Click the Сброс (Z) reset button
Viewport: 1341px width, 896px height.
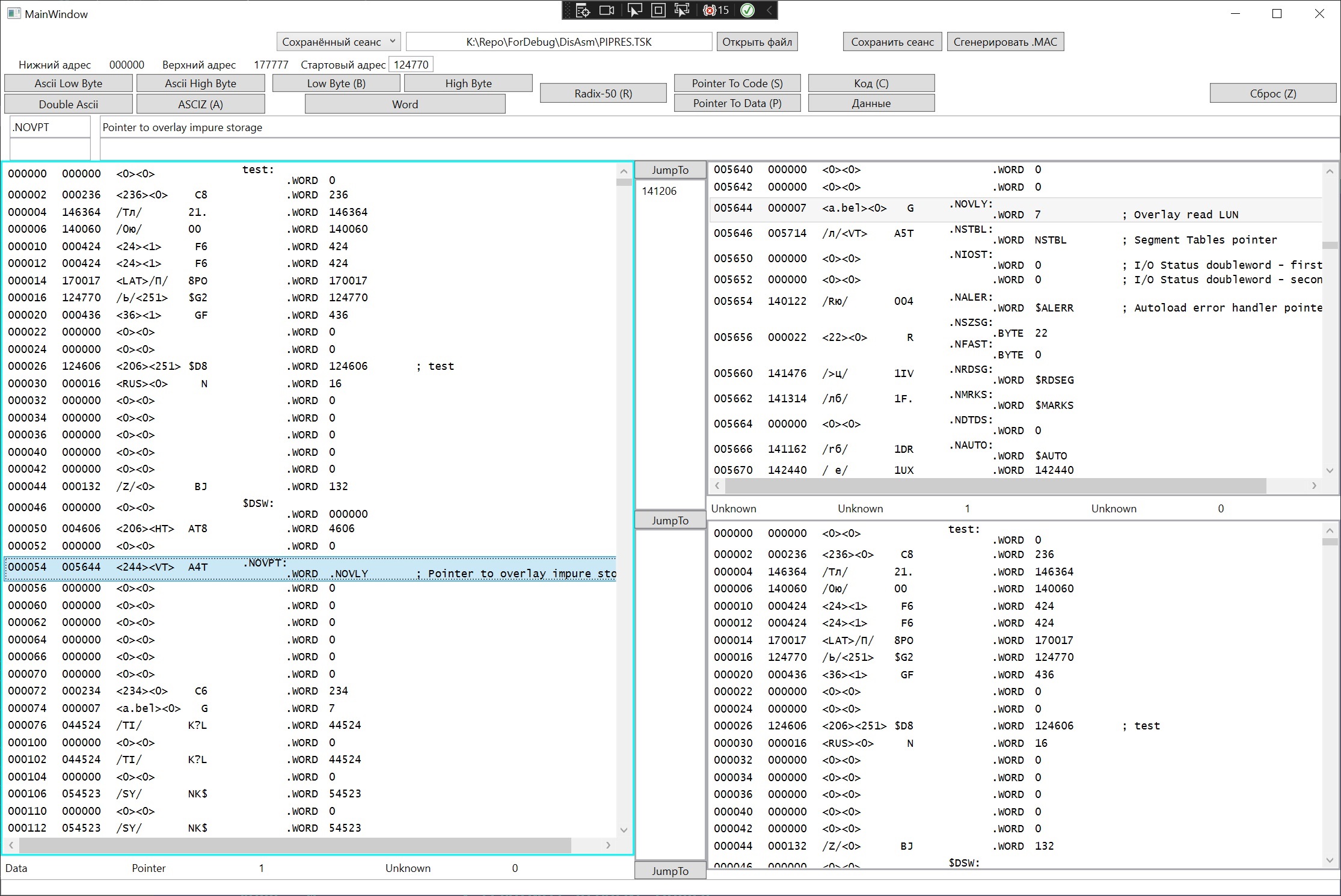(x=1272, y=93)
